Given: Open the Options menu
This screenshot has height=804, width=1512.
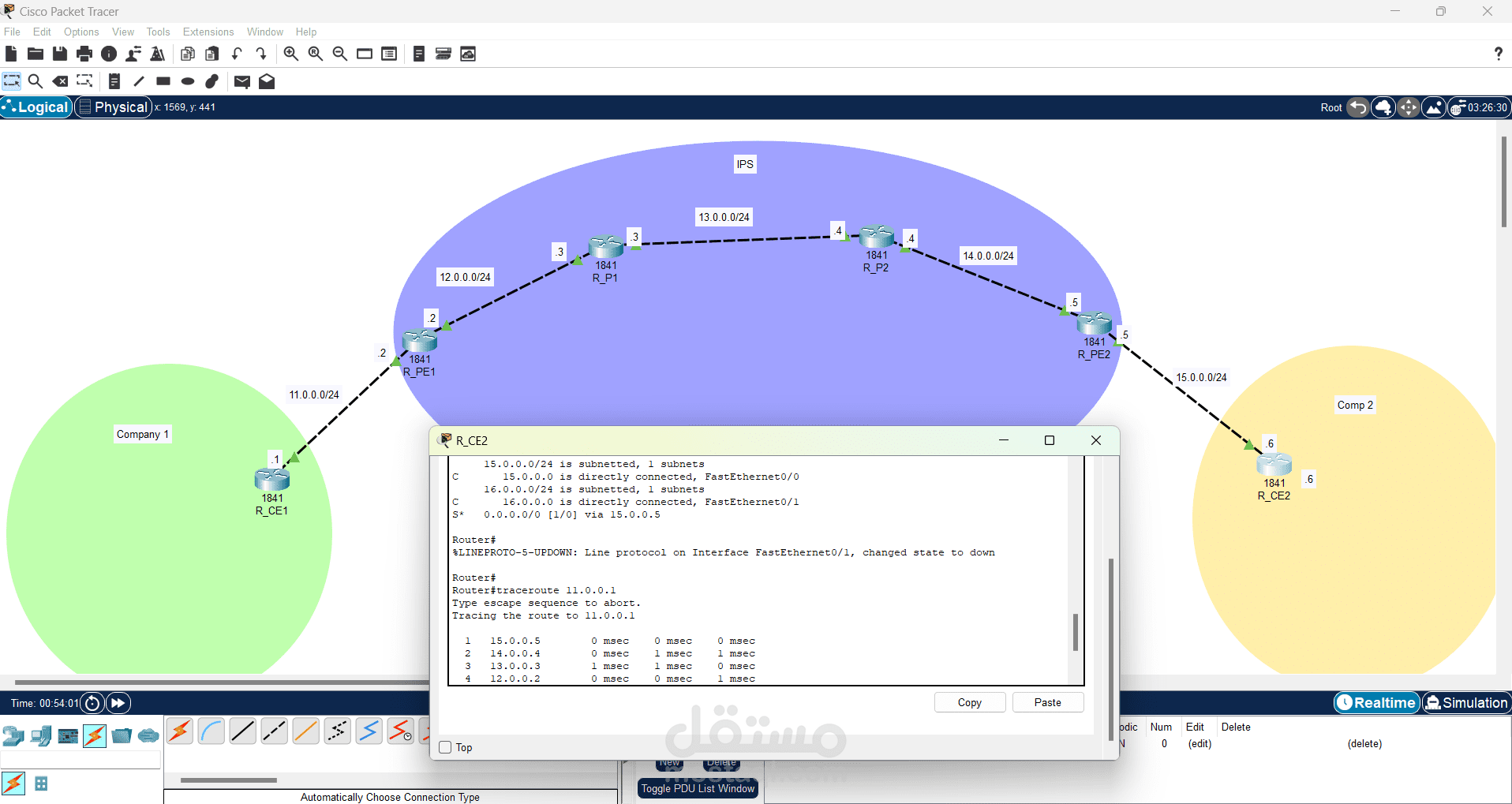Looking at the screenshot, I should (x=81, y=32).
